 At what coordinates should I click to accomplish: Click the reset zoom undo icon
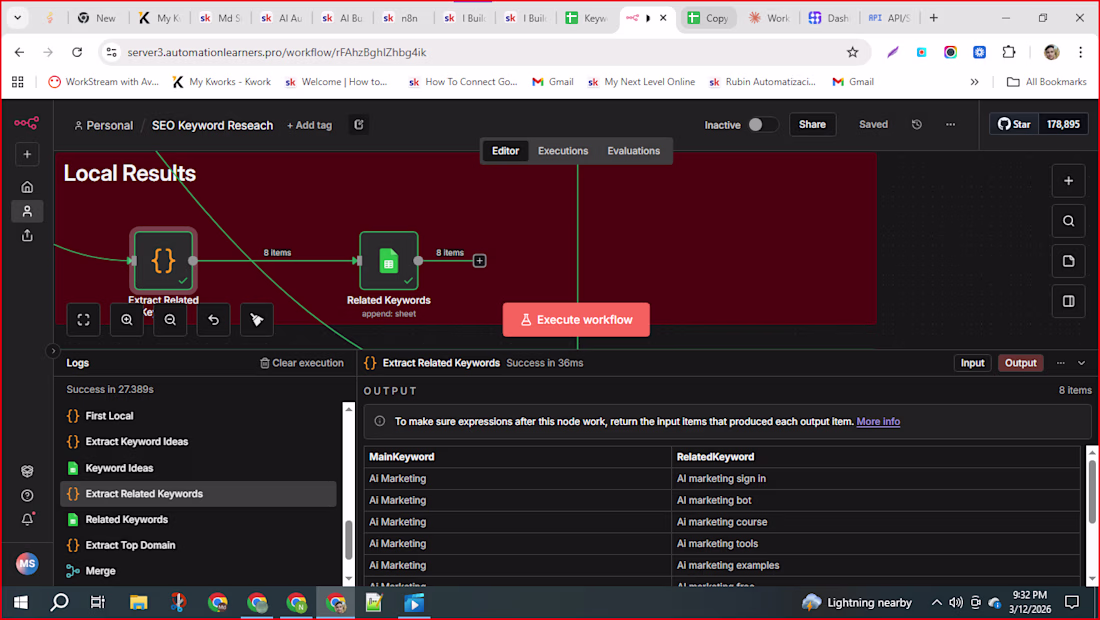tap(213, 320)
